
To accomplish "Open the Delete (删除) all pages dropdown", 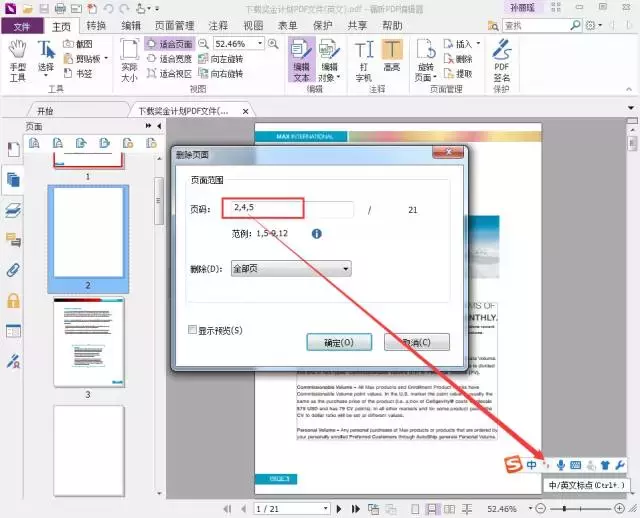I will (x=291, y=269).
